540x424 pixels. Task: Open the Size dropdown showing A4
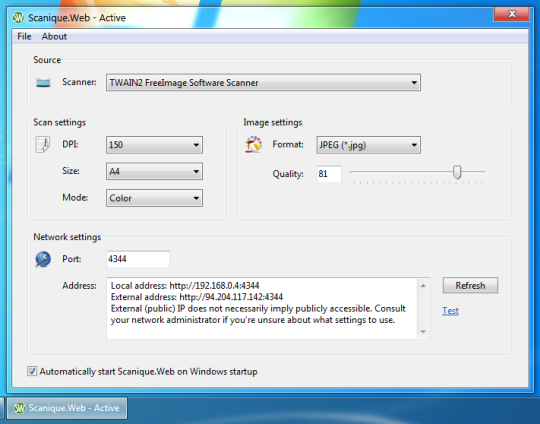(x=154, y=171)
